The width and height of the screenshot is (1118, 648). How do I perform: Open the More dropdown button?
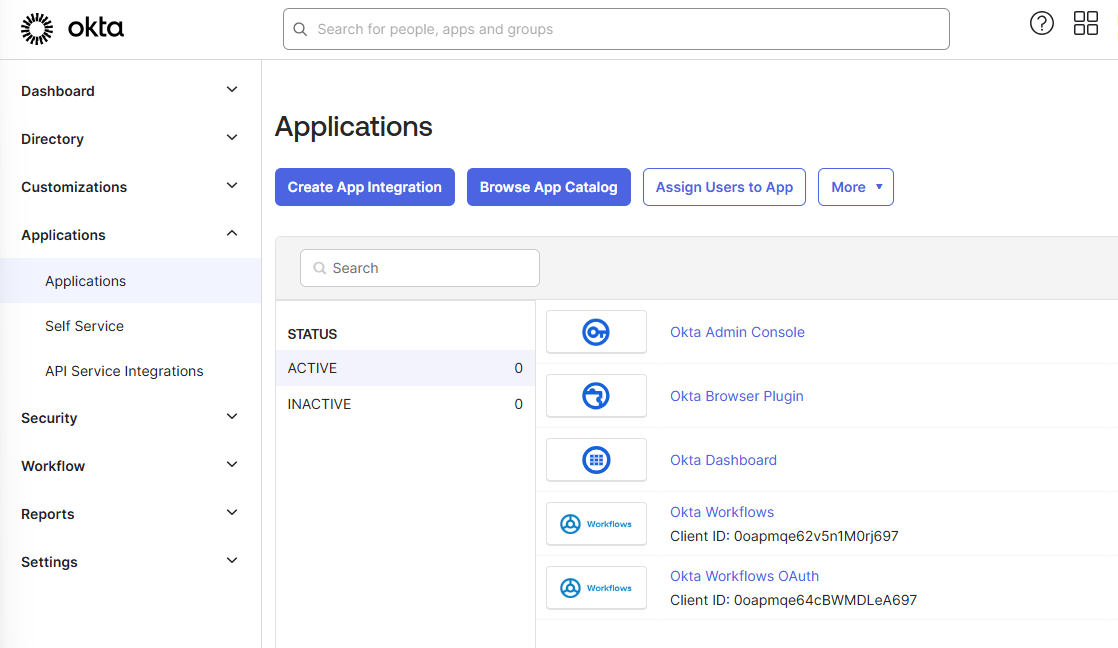pyautogui.click(x=856, y=187)
